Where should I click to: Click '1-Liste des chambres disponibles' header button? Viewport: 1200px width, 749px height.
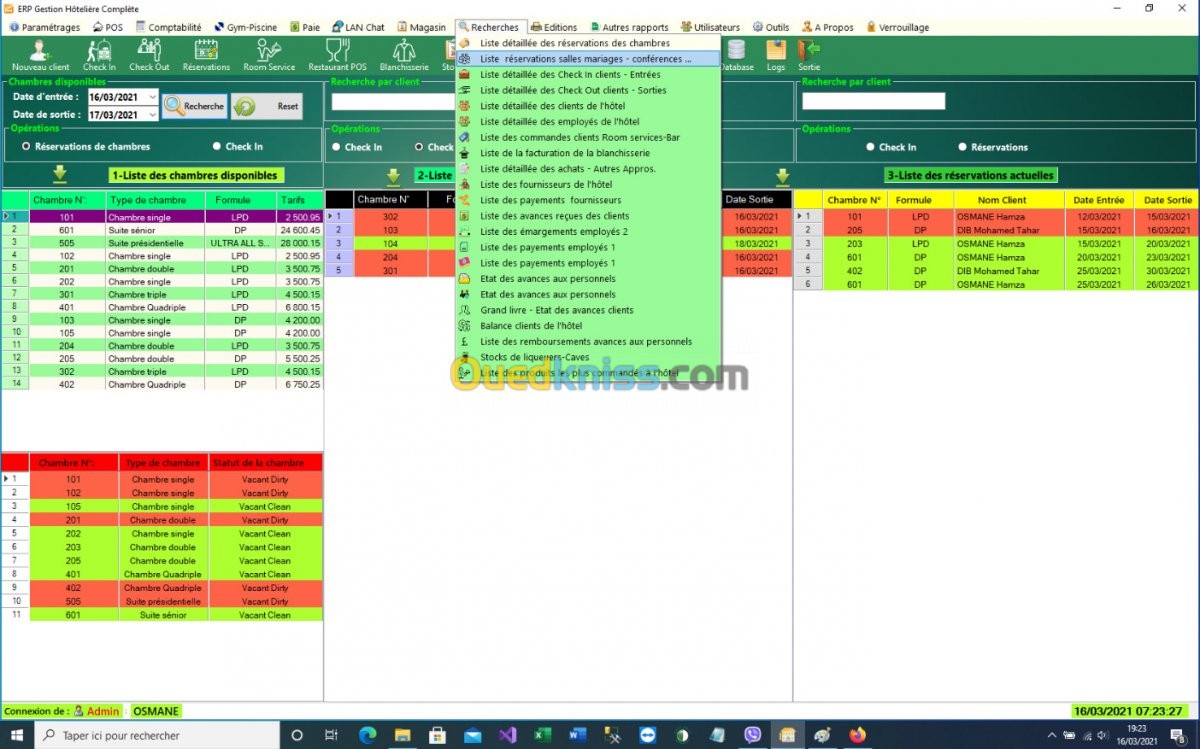point(194,175)
